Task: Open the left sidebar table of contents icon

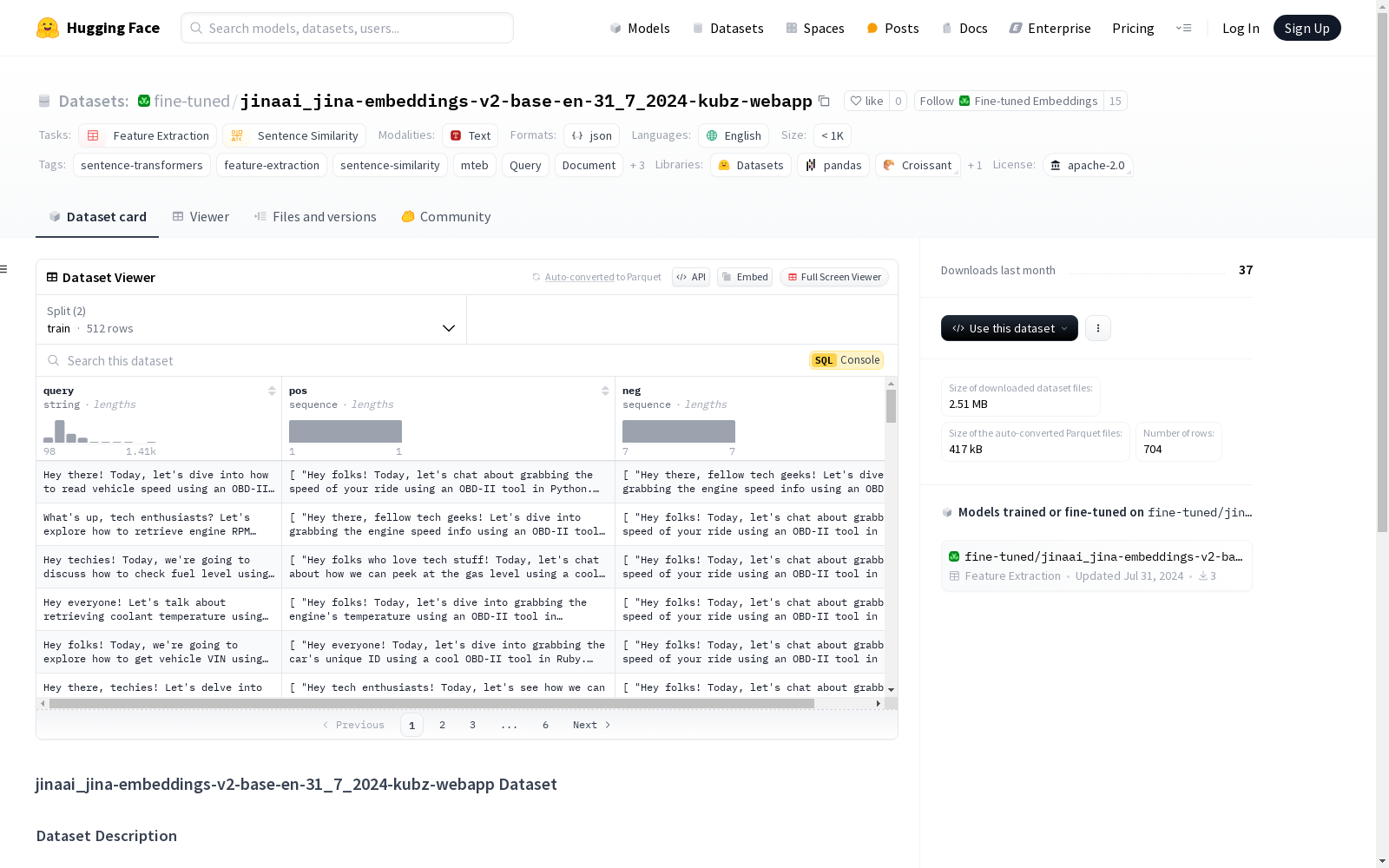Action: tap(4, 269)
